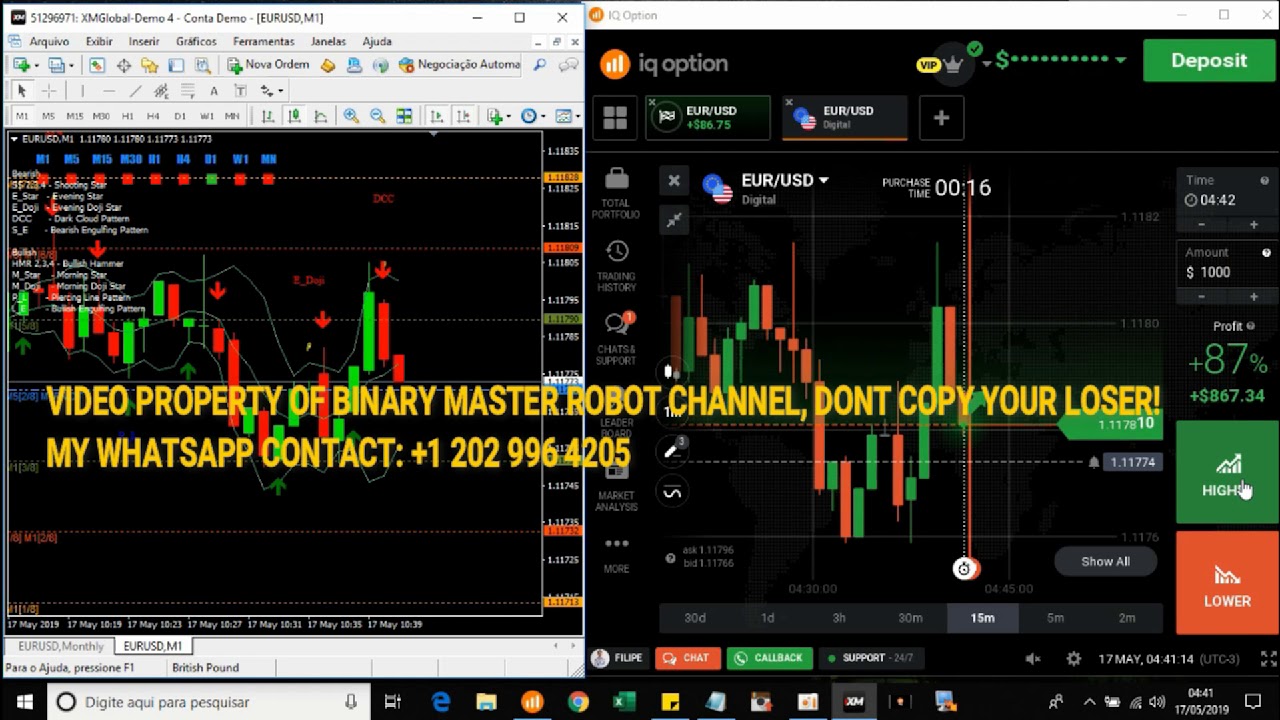
Task: Set timeframe to D1 in MetaTrader
Action: pos(180,116)
